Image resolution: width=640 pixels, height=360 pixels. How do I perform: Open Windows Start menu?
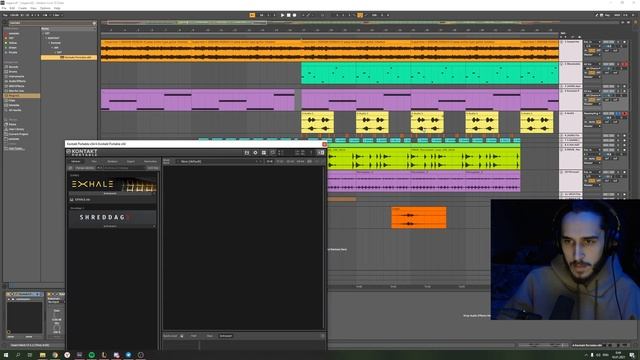coord(6,355)
